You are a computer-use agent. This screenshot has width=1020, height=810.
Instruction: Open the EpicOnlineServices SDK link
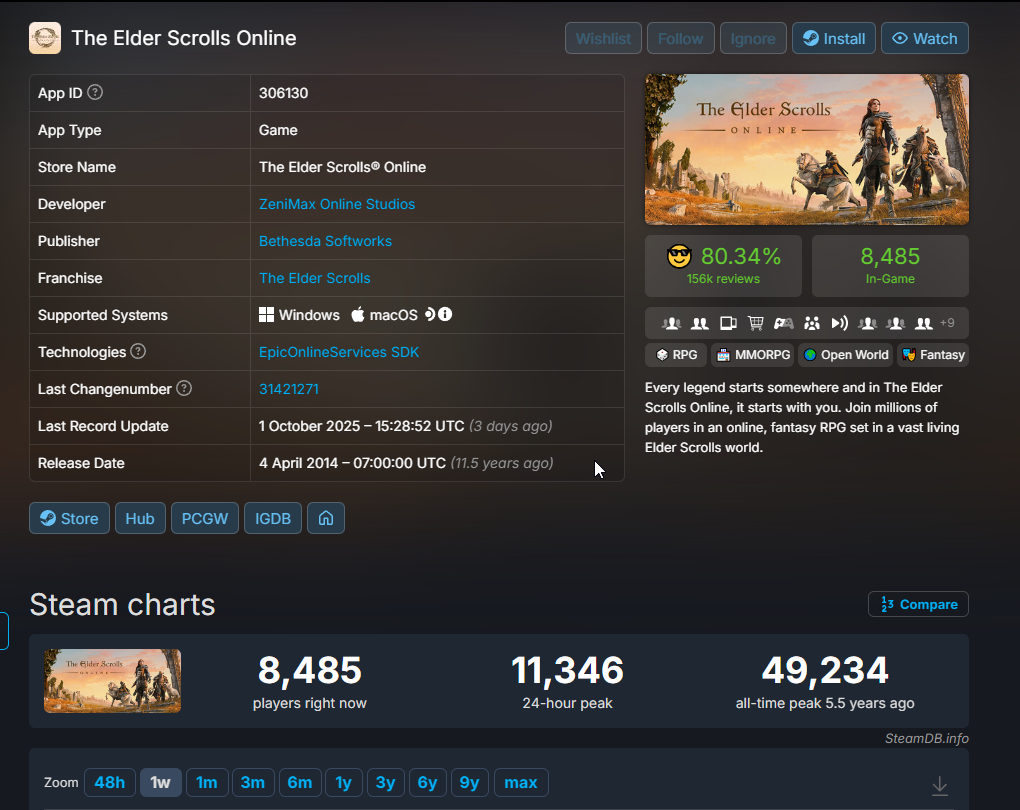[x=339, y=352]
